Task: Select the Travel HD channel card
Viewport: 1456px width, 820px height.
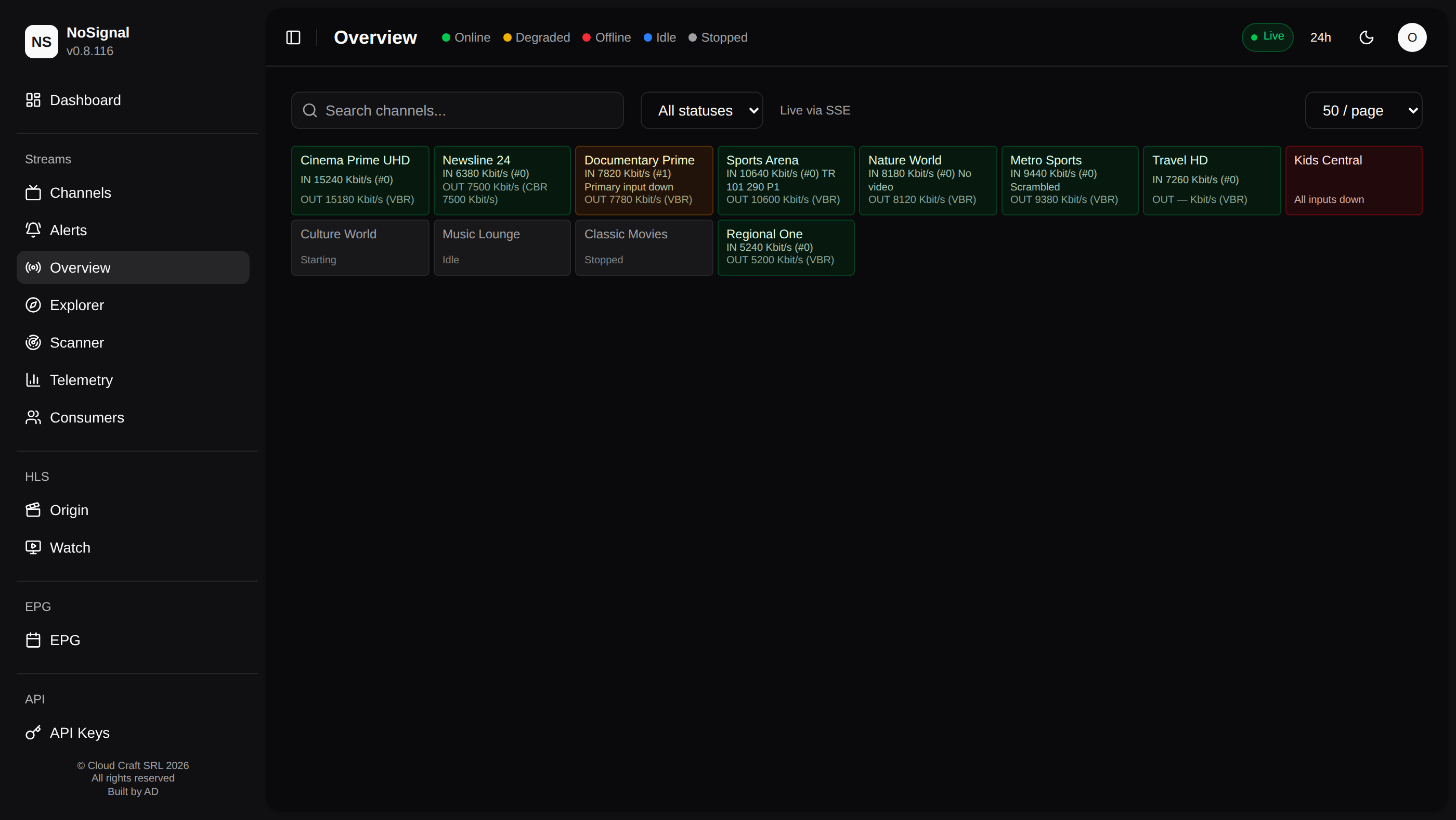Action: [x=1212, y=181]
